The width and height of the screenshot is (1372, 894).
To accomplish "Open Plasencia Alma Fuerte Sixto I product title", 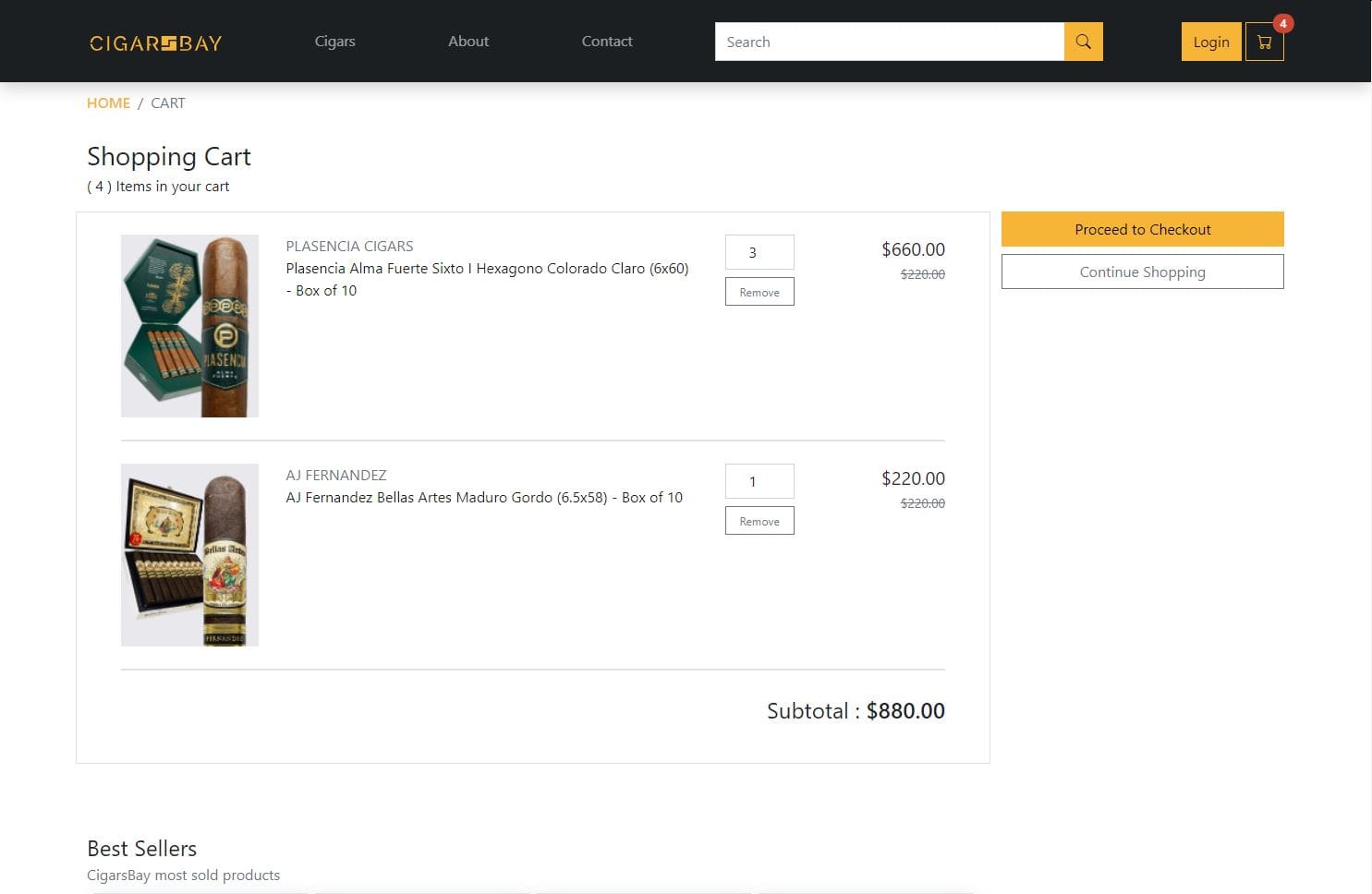I will 487,279.
